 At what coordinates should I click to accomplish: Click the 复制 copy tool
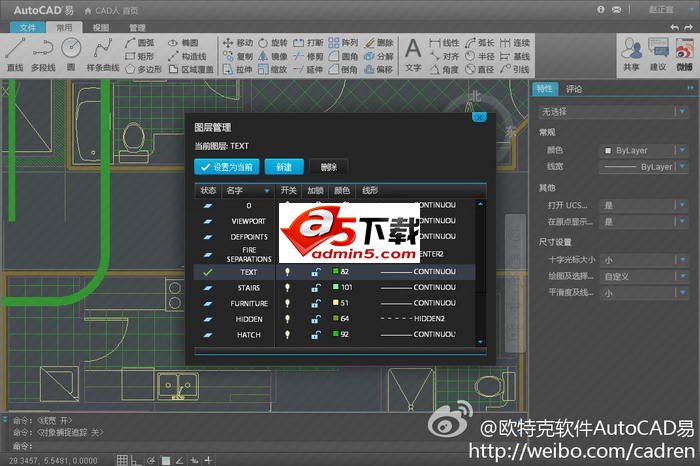238,56
